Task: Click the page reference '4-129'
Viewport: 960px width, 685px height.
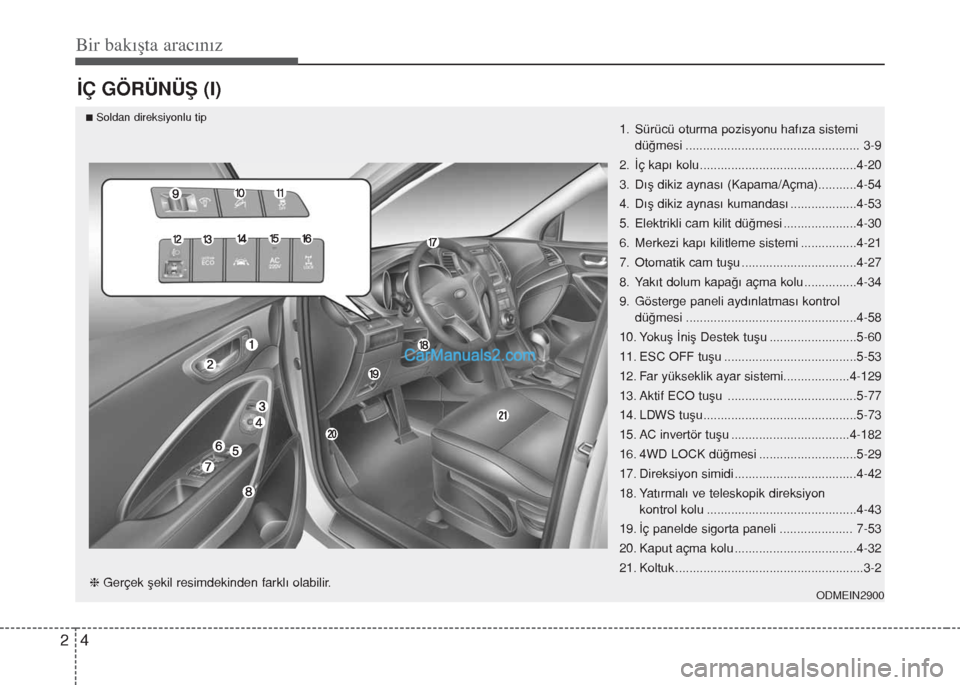Action: pos(866,376)
